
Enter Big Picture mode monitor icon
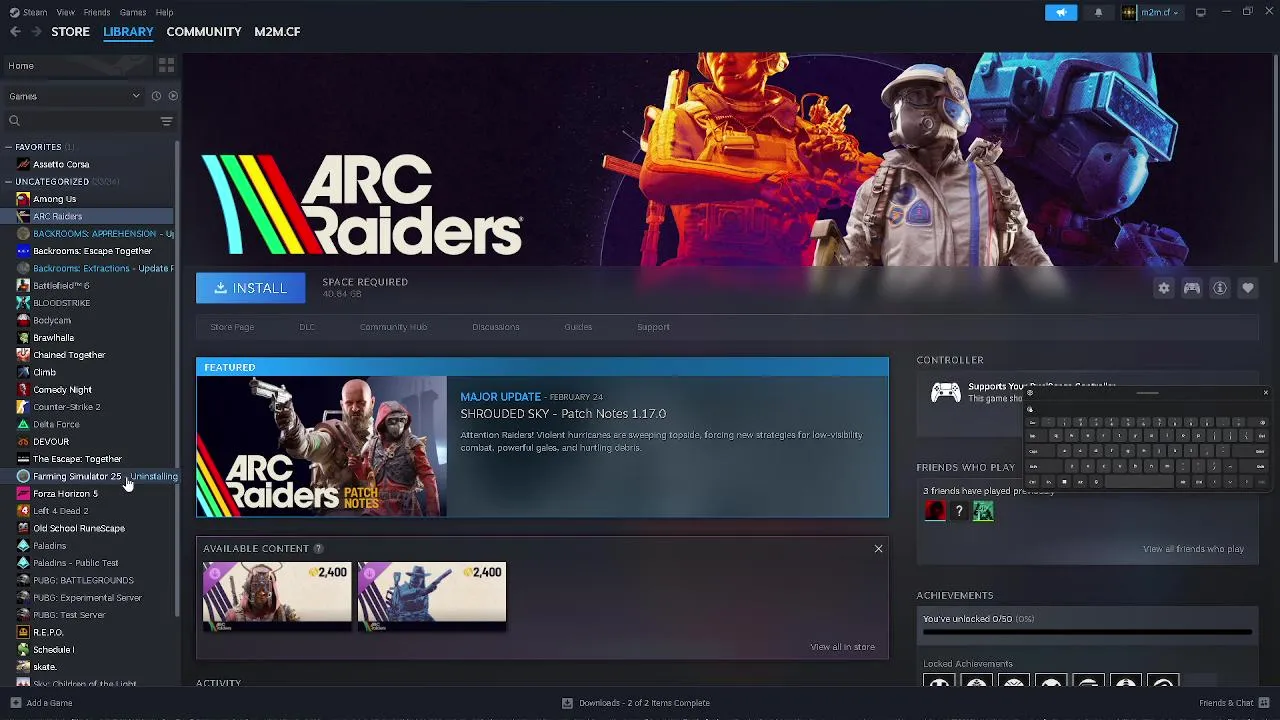[x=1201, y=12]
